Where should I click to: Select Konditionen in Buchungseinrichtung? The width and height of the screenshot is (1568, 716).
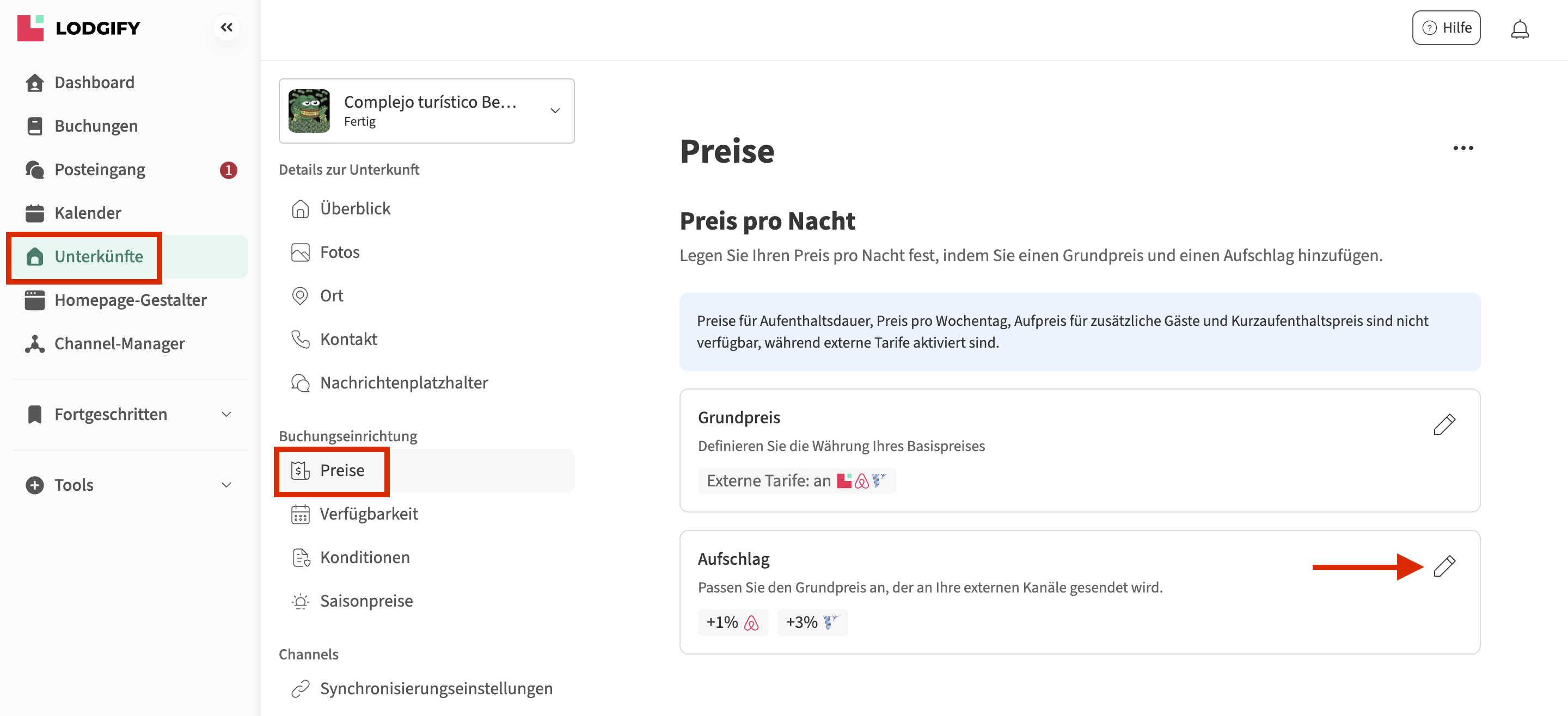coord(365,557)
